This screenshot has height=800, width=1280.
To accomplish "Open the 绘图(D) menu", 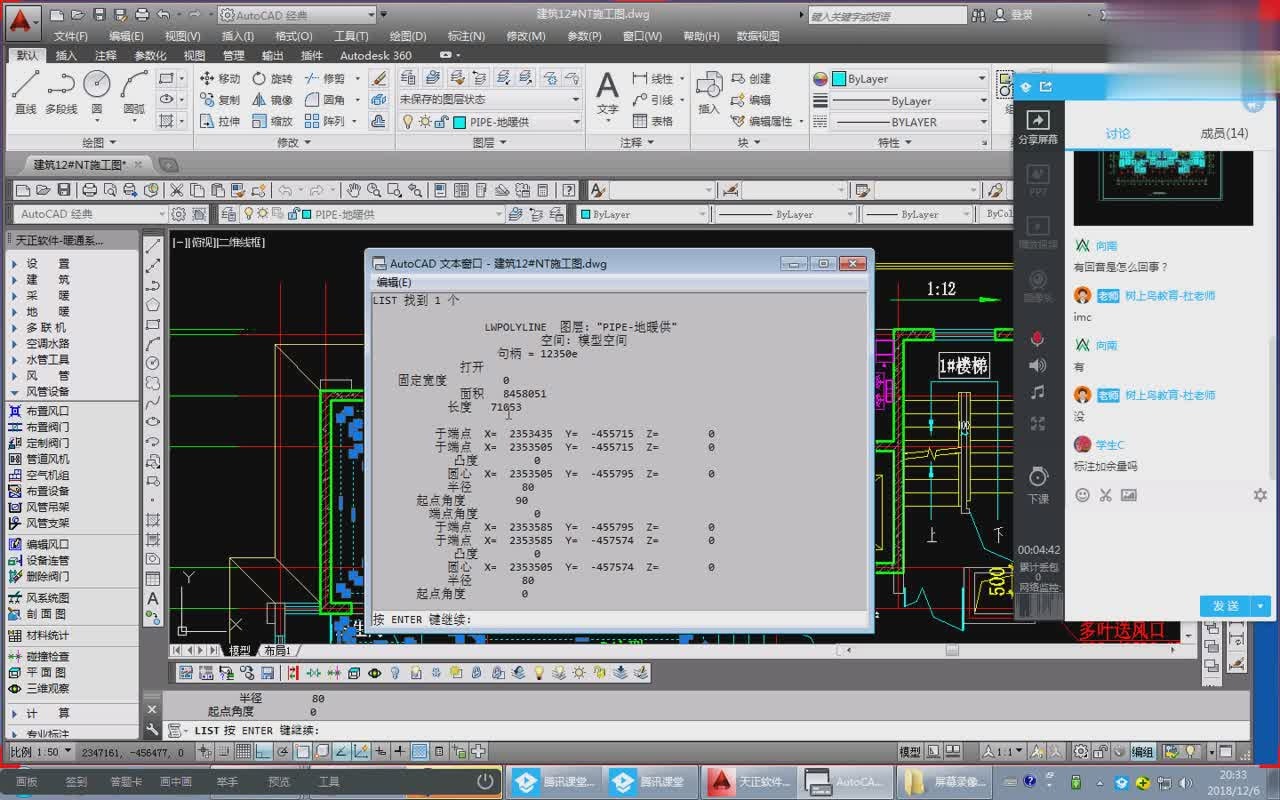I will 406,36.
